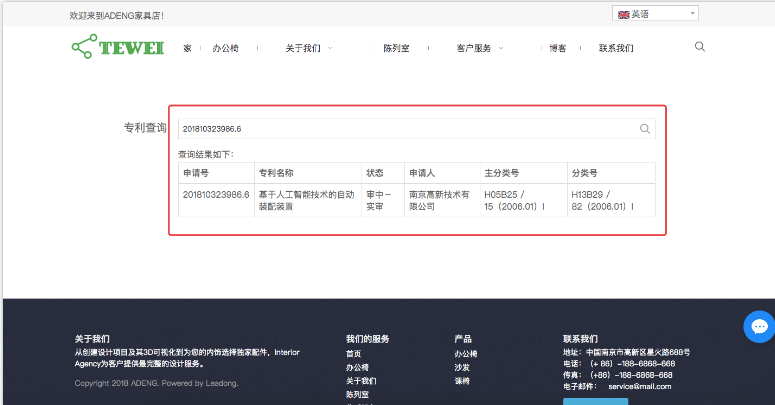Viewport: 775px width, 405px height.
Task: Click the patent number input field
Action: point(405,129)
